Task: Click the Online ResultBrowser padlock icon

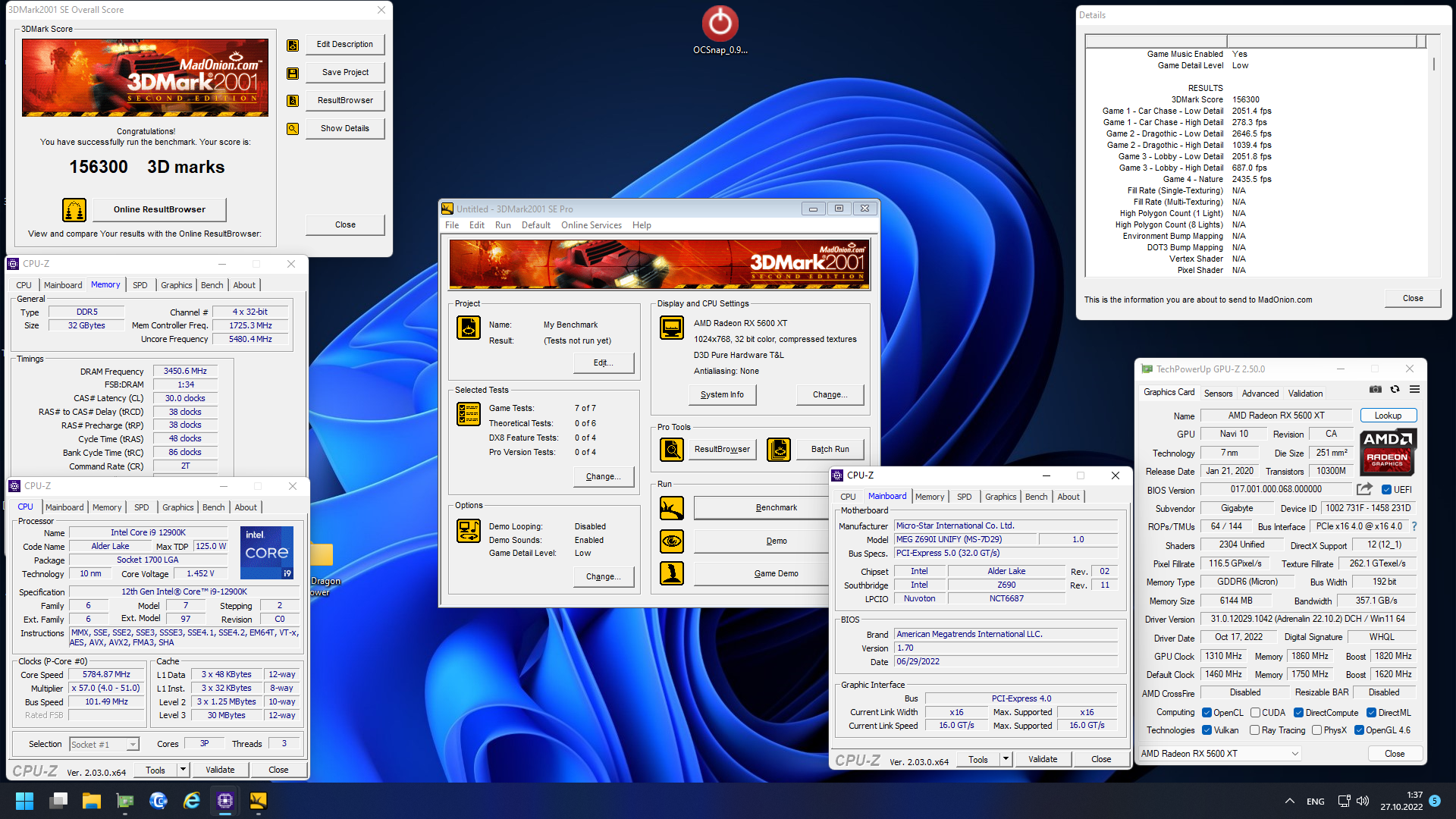Action: tap(74, 209)
